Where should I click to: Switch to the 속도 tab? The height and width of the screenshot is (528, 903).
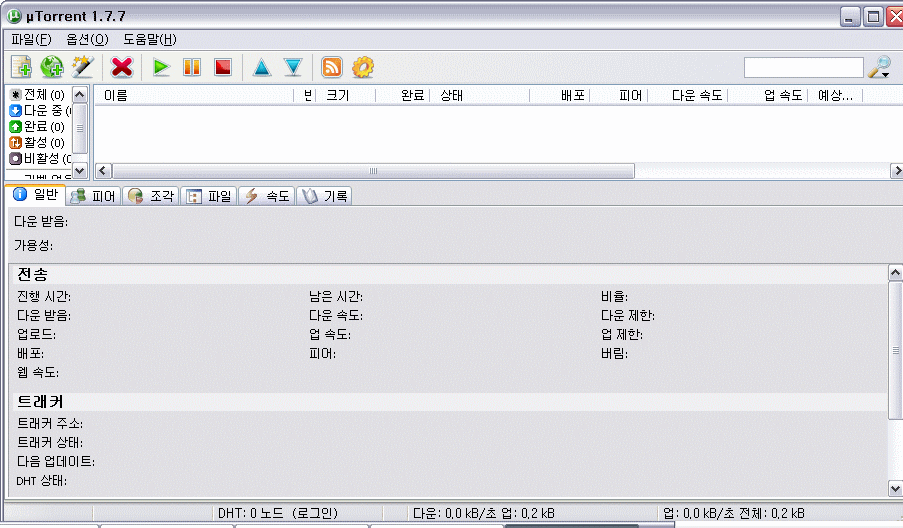click(x=267, y=196)
